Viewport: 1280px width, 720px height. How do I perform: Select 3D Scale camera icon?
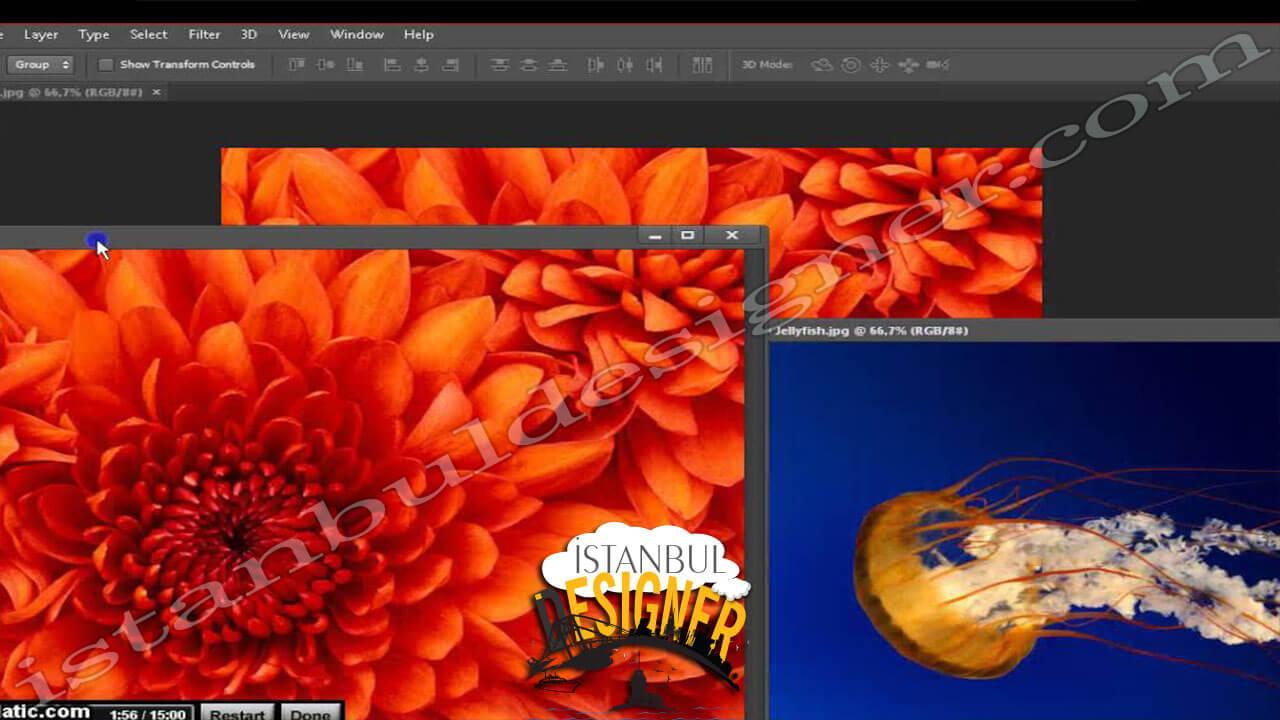pyautogui.click(x=937, y=65)
